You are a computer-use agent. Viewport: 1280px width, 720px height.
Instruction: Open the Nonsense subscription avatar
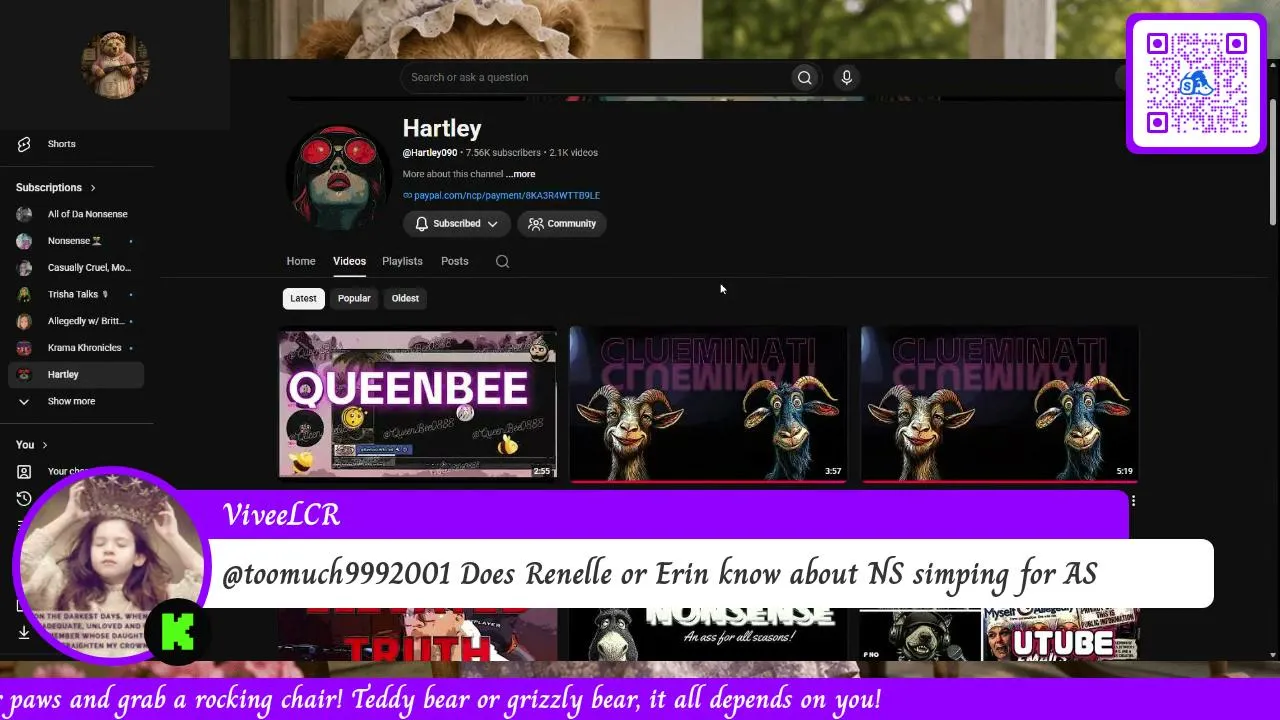[24, 241]
